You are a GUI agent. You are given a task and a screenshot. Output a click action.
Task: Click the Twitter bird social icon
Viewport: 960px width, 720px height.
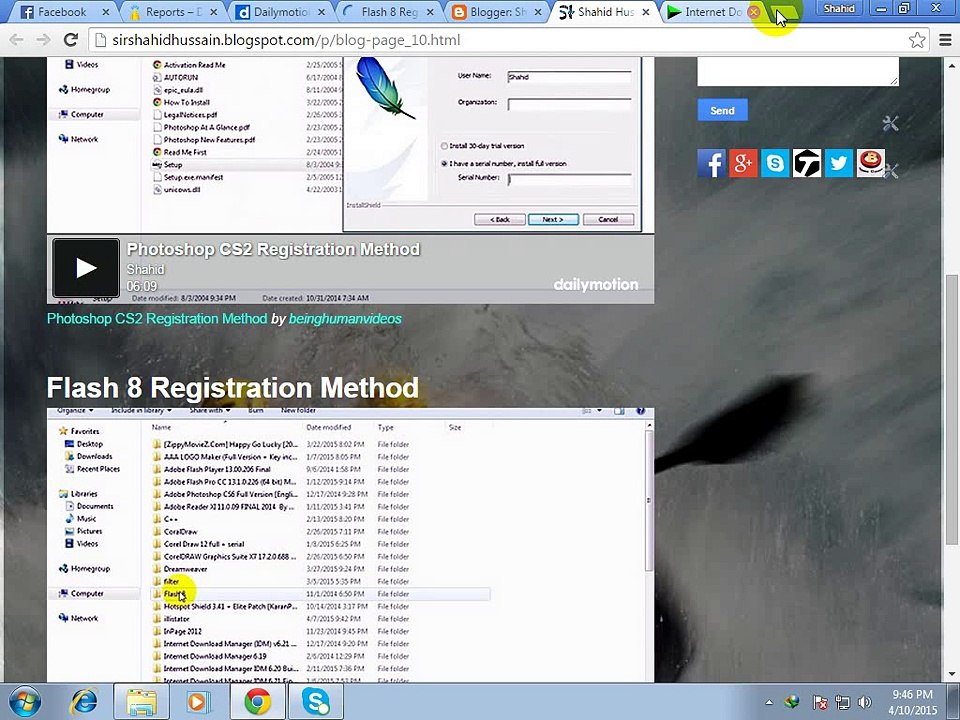click(x=839, y=163)
